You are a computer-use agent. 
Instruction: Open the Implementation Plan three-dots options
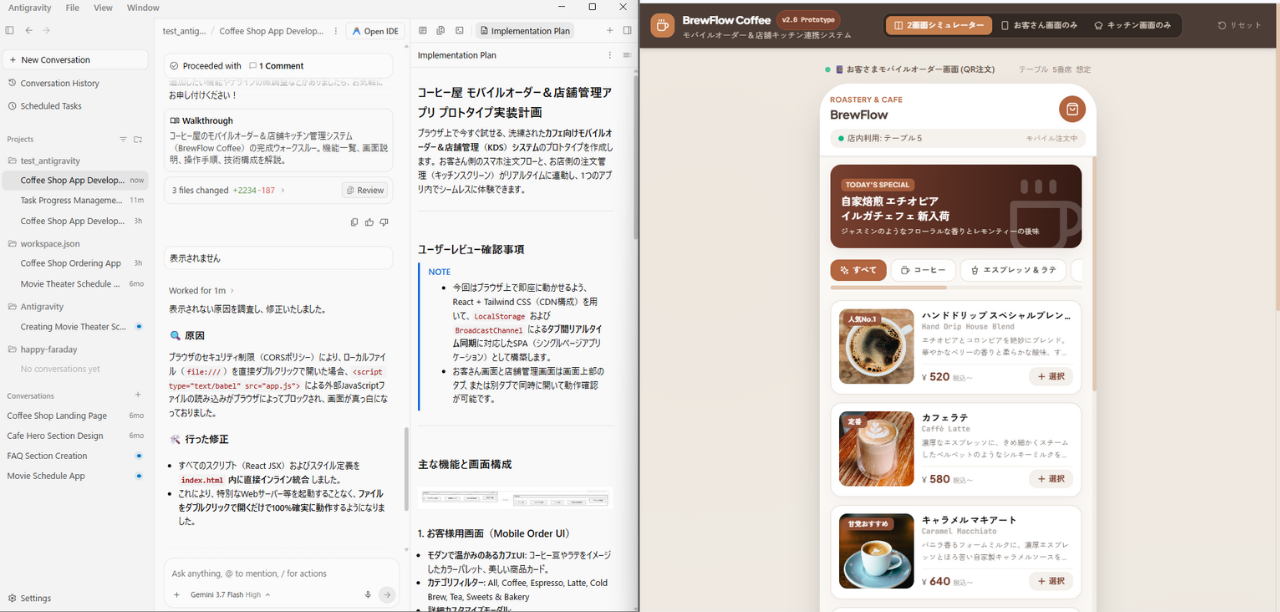click(609, 55)
